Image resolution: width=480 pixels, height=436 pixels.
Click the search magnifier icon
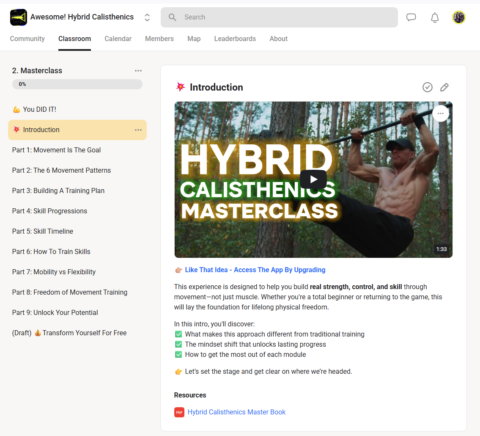172,17
